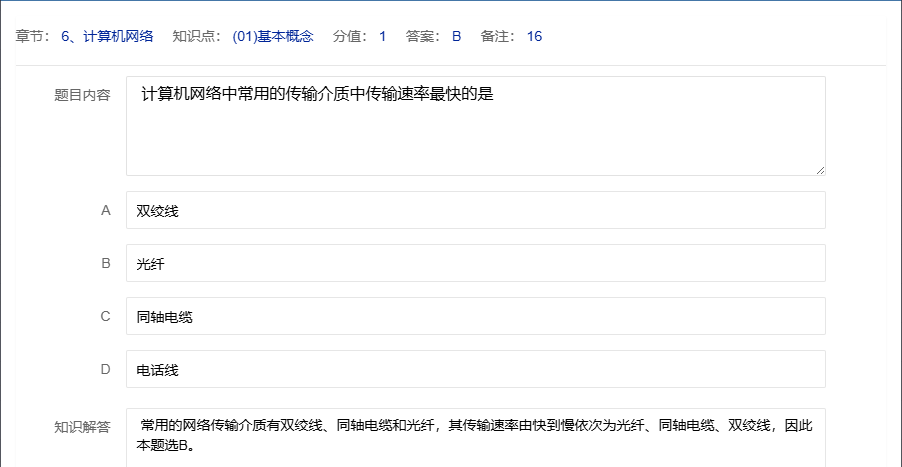Image resolution: width=902 pixels, height=467 pixels.
Task: Click the knowledge point (01)基本概念
Action: click(x=272, y=37)
